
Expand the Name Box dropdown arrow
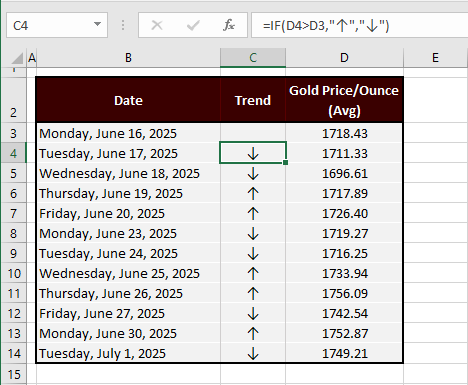97,24
